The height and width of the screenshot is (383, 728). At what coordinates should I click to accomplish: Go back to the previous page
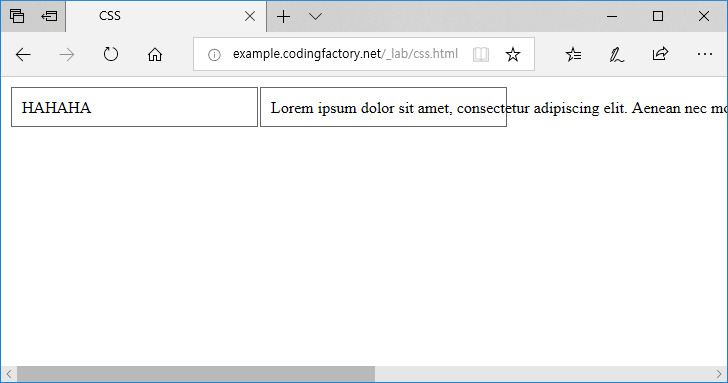[x=23, y=55]
